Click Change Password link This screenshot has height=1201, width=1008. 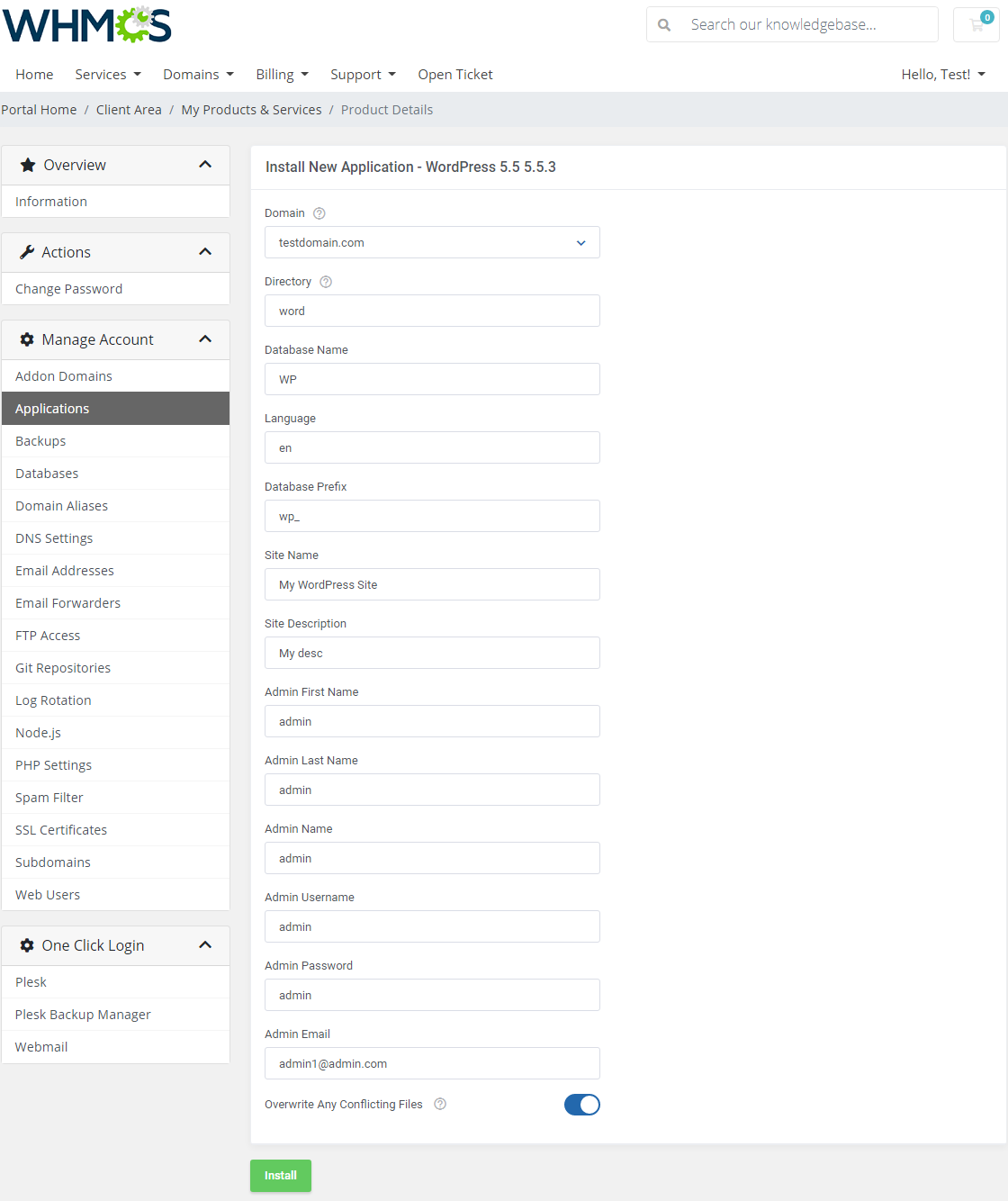point(115,289)
